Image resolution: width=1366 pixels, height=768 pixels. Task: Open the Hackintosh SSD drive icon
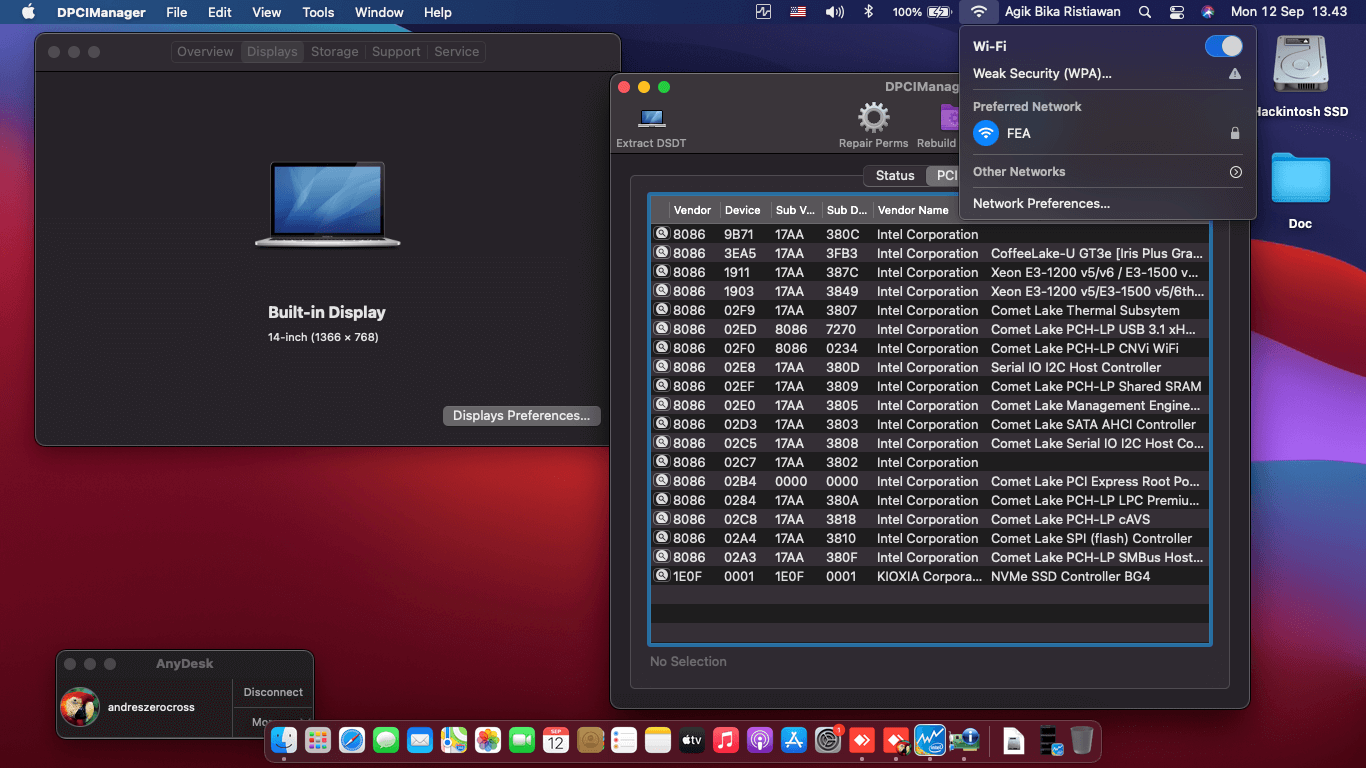tap(1299, 67)
